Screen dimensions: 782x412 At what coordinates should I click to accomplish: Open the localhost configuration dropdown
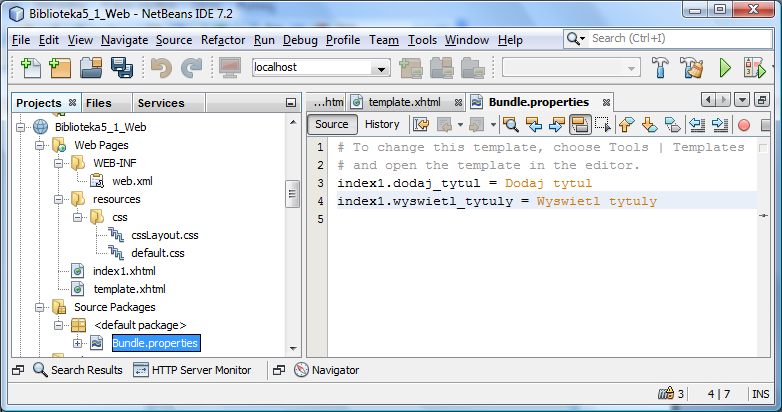tap(381, 68)
